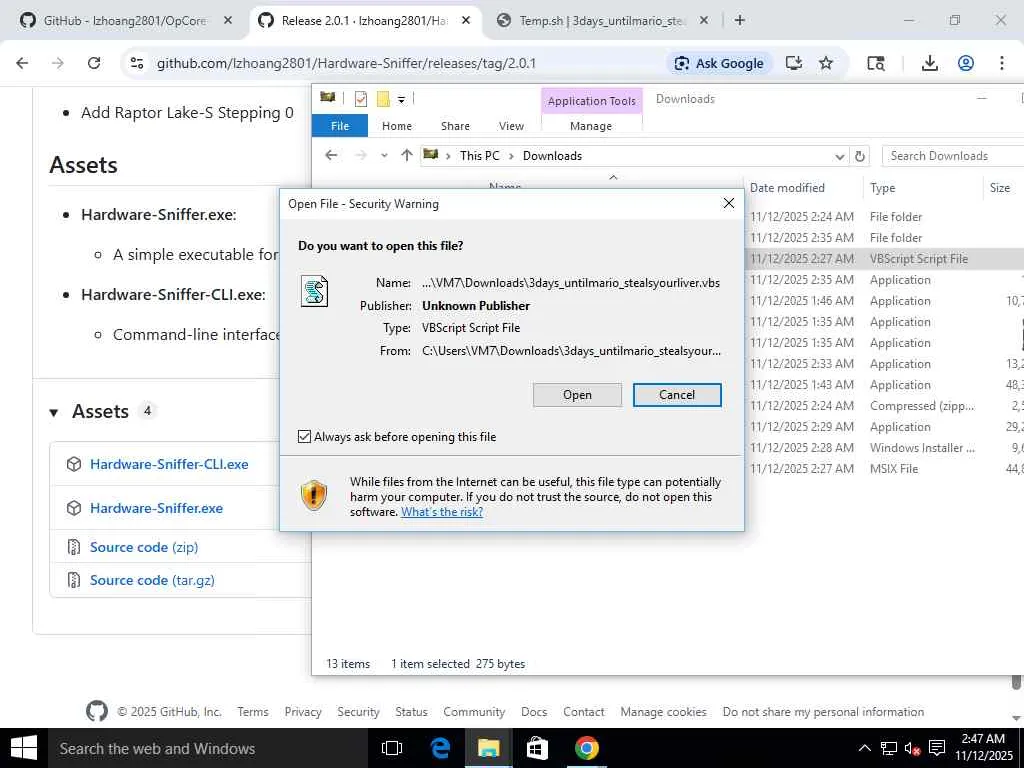The height and width of the screenshot is (768, 1024).
Task: Sort by Date modified column header
Action: pos(787,187)
